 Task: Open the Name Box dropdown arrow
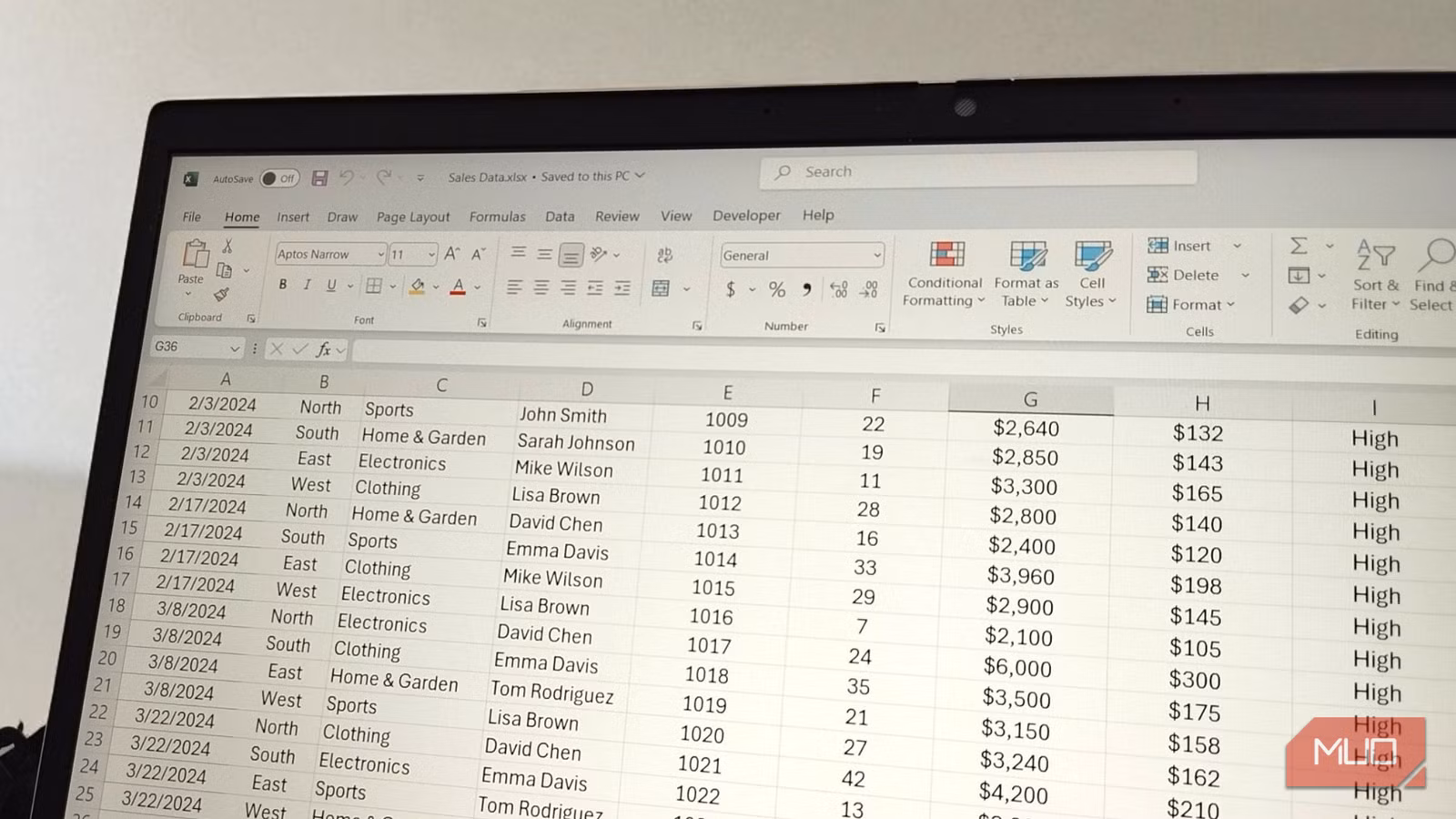[234, 349]
